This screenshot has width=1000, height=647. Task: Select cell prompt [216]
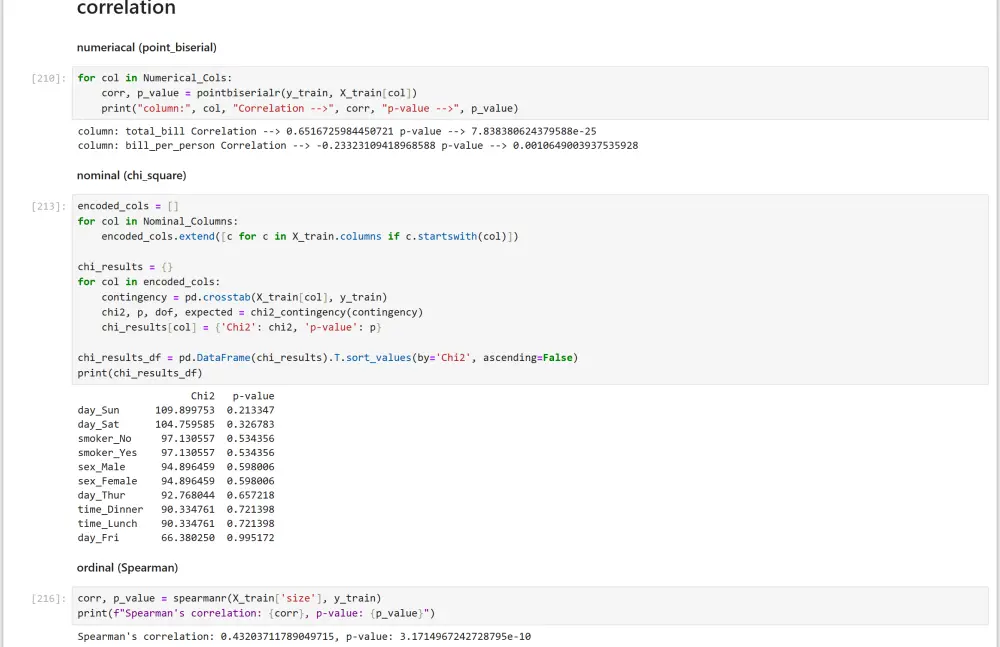tap(48, 599)
